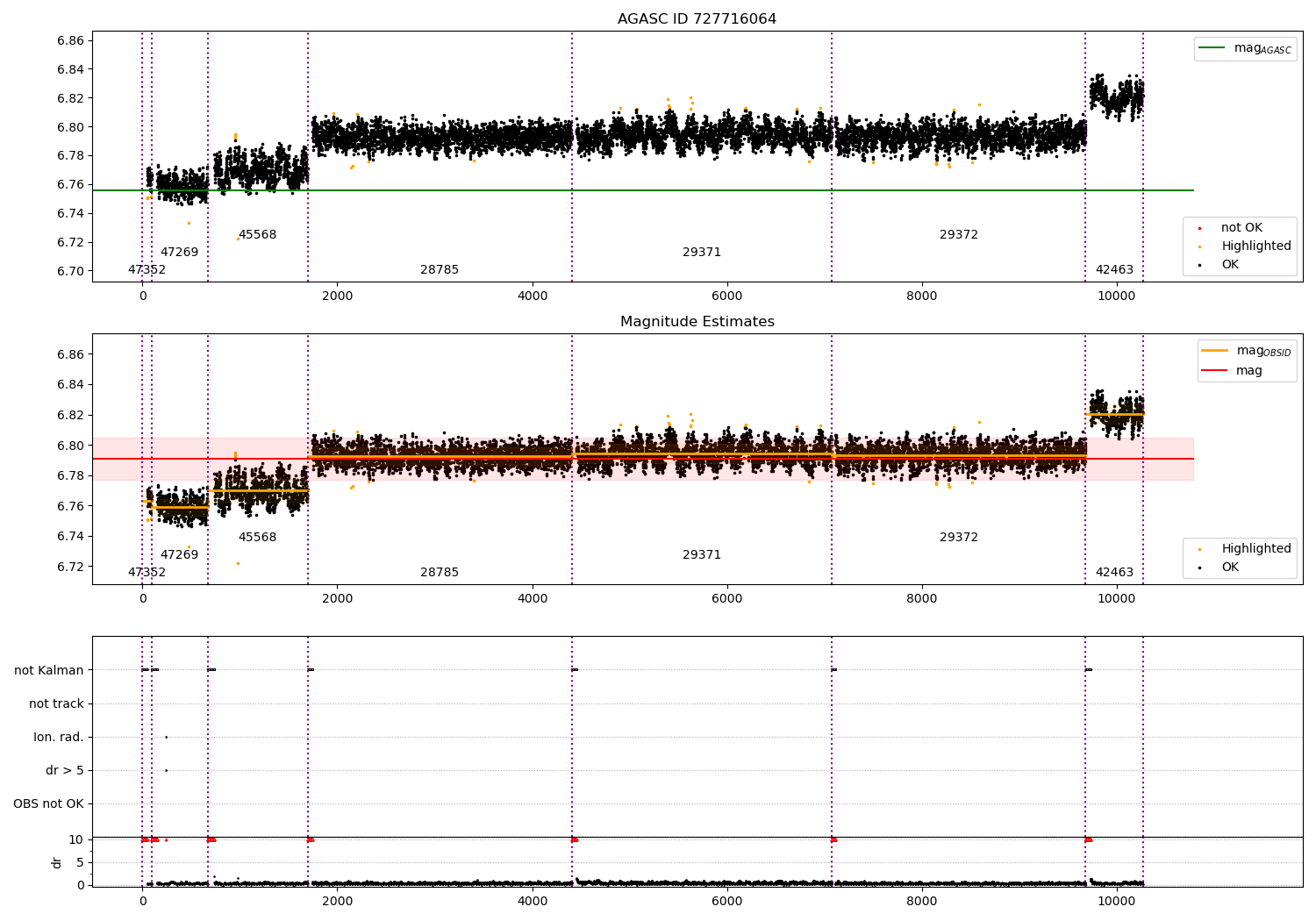1316x921 pixels.
Task: Click the 'not Kalman' axis label
Action: click(x=49, y=670)
